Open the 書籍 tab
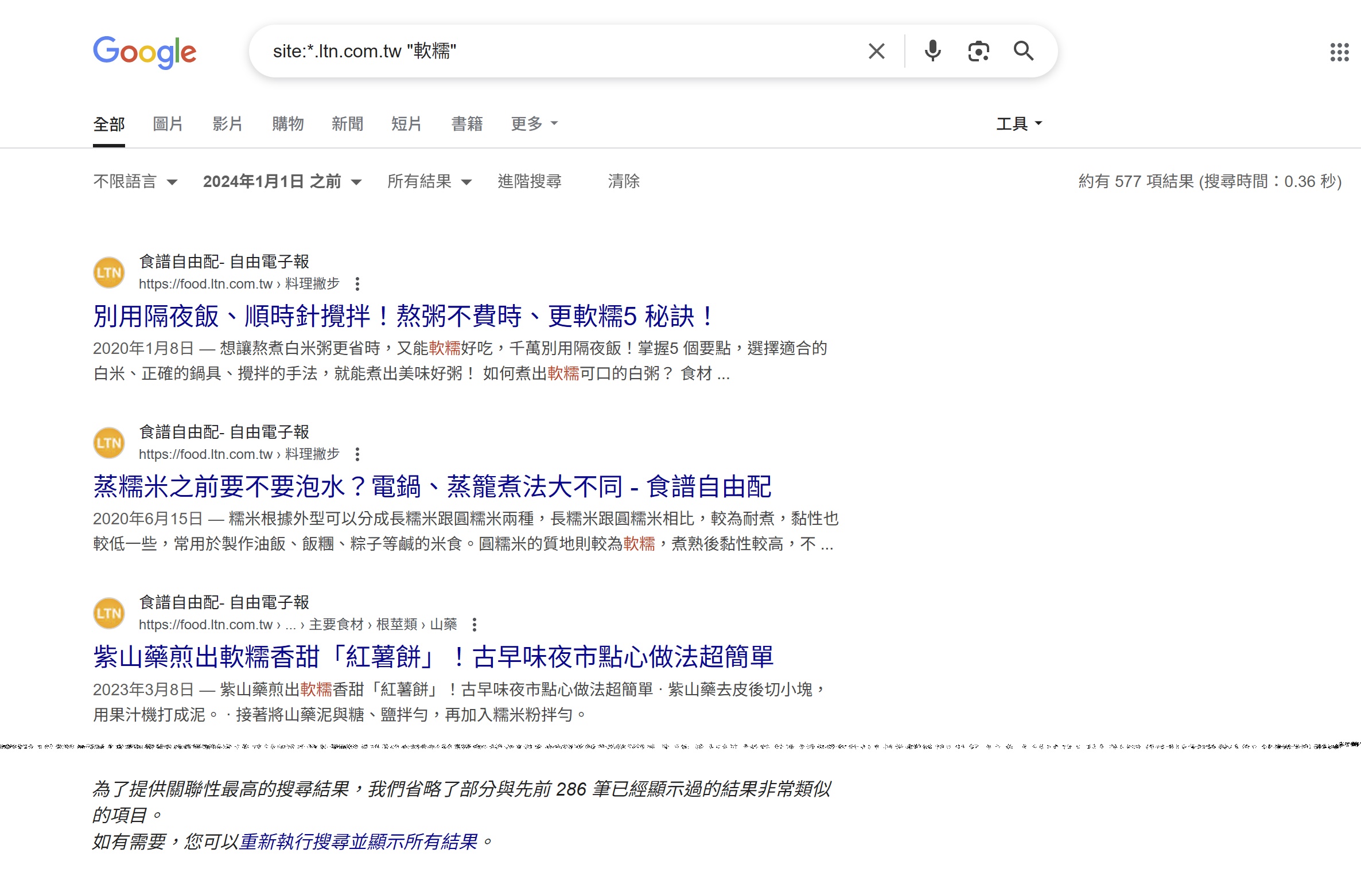Viewport: 1361px width, 896px height. [x=467, y=124]
